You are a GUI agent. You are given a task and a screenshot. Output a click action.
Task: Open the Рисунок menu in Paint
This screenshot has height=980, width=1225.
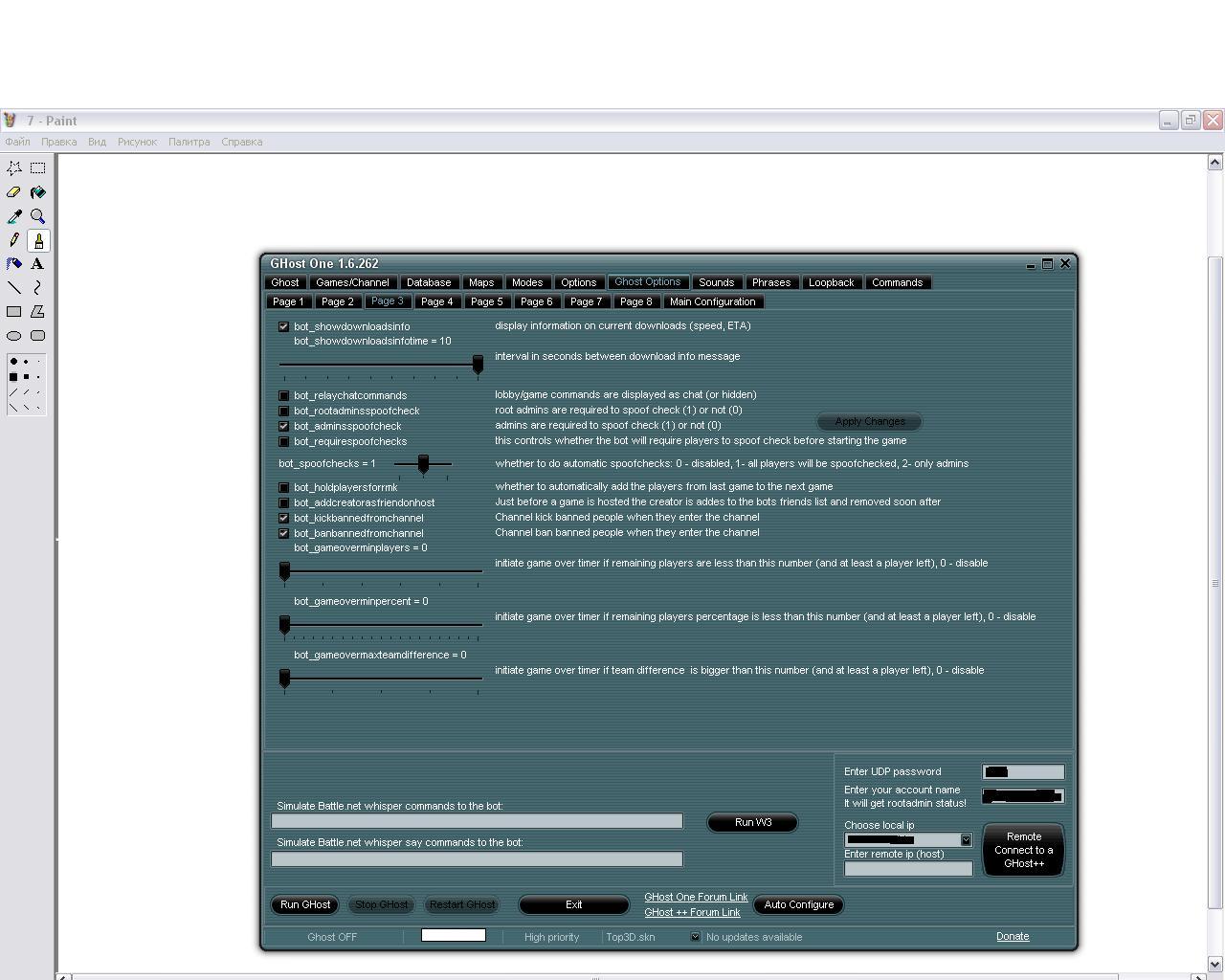137,142
